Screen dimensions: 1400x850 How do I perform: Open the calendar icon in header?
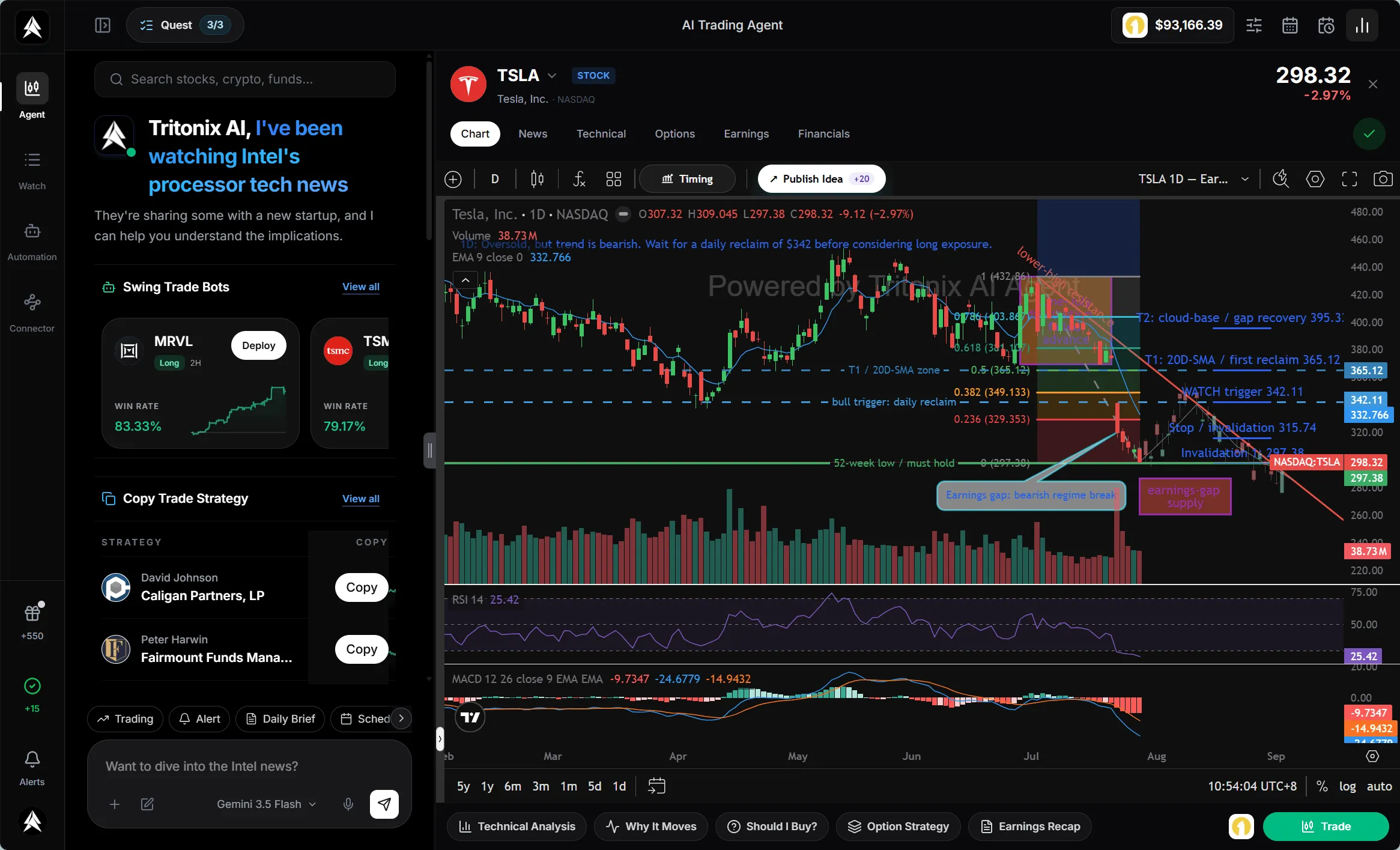[x=1289, y=25]
